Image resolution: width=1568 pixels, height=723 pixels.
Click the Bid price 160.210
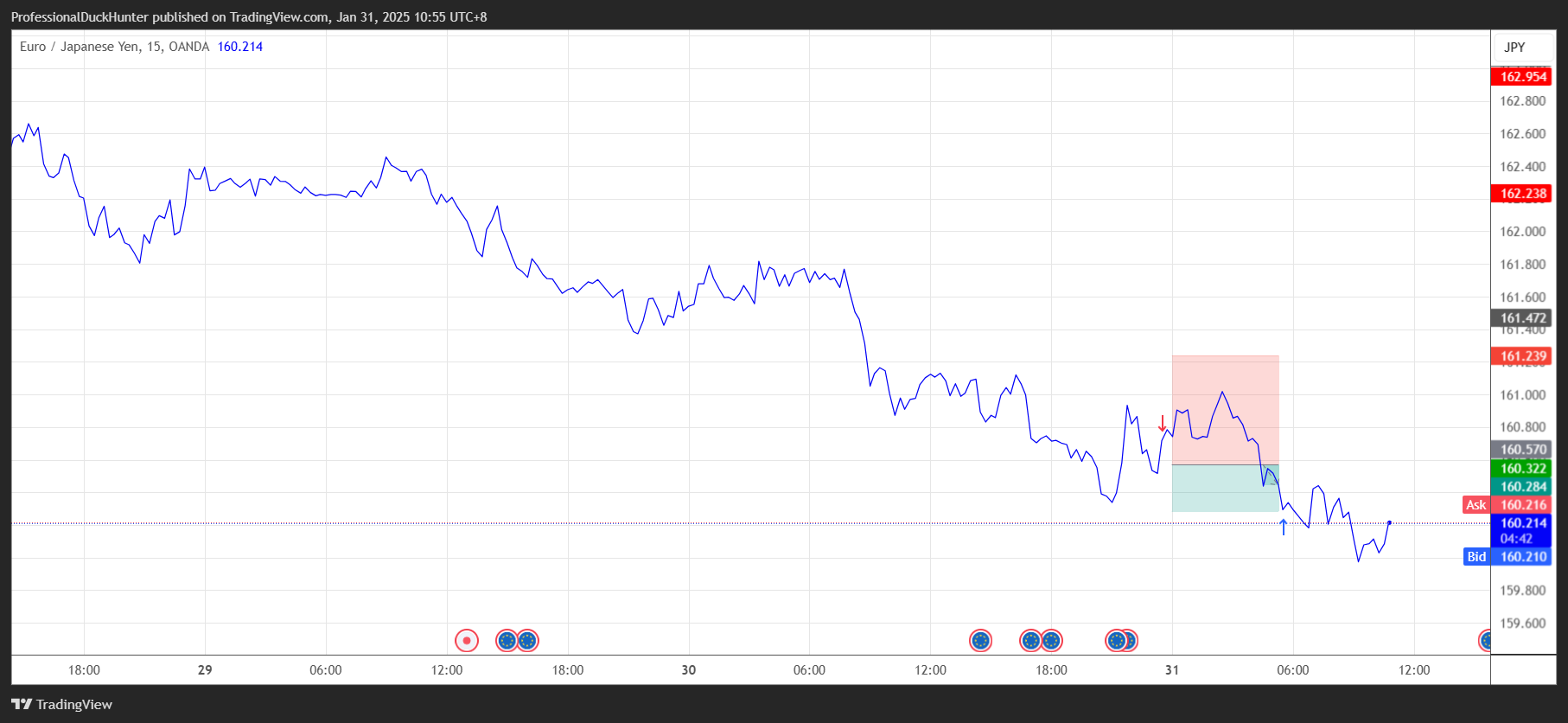tap(1522, 557)
